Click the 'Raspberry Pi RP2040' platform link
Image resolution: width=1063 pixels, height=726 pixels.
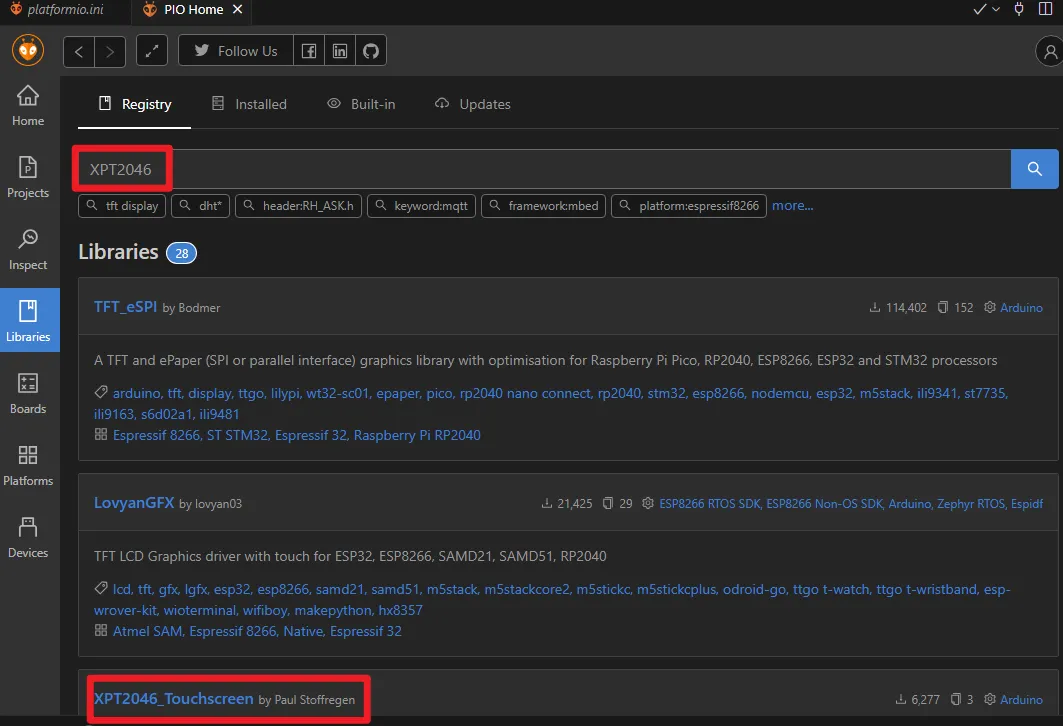[417, 435]
